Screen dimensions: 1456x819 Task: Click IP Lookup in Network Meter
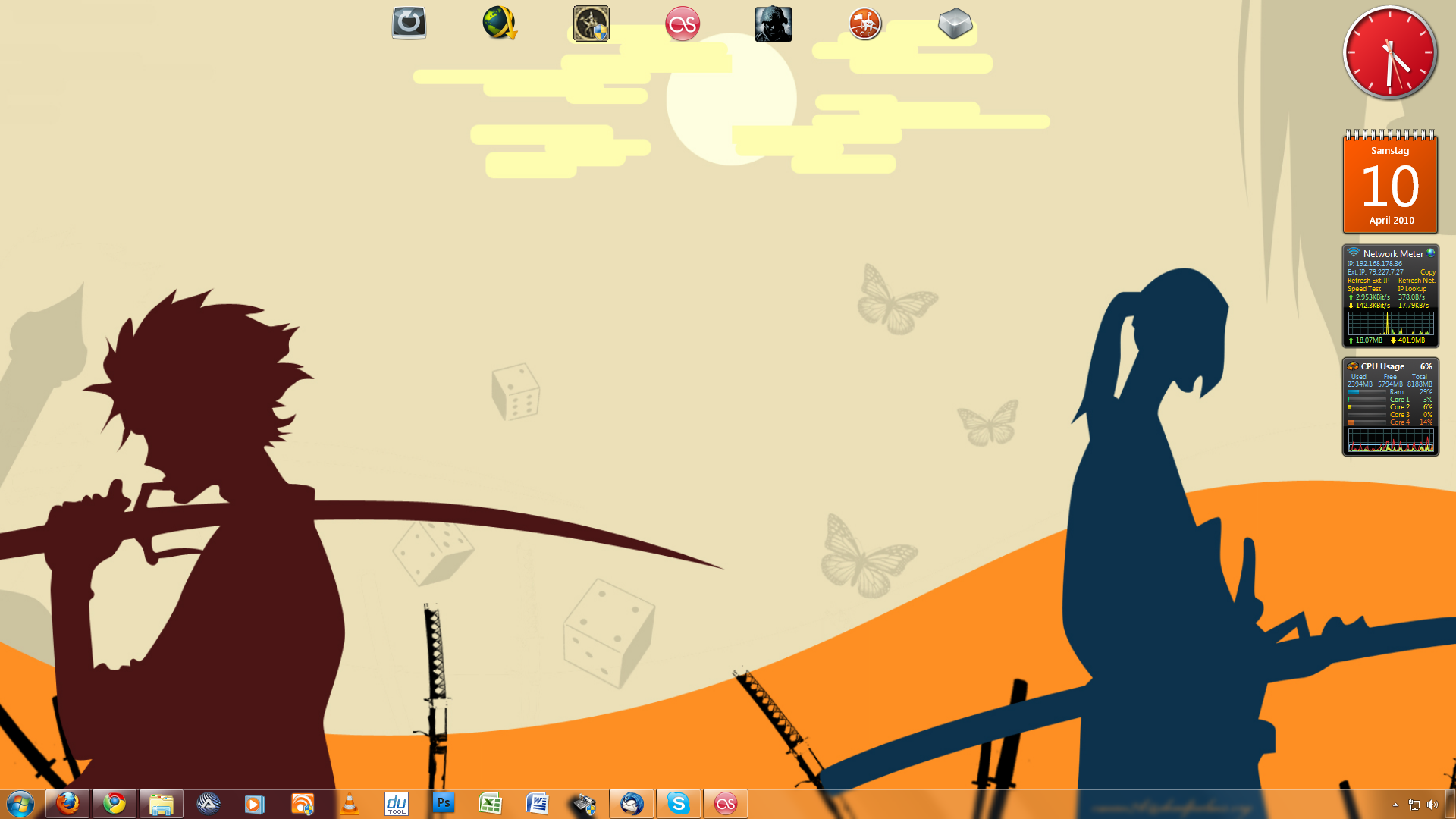tap(1412, 289)
